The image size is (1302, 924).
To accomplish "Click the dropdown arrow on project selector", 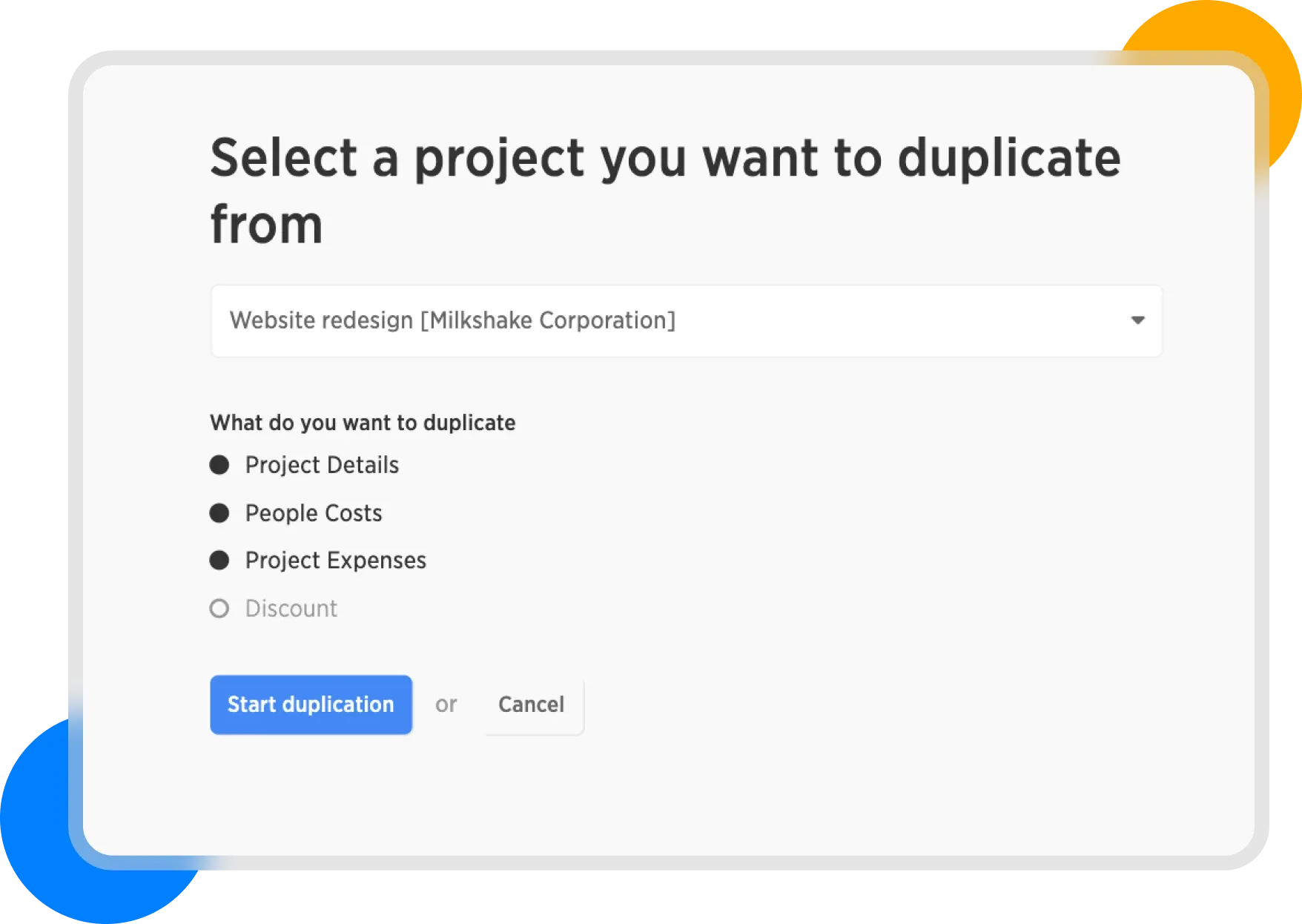I will point(1137,320).
